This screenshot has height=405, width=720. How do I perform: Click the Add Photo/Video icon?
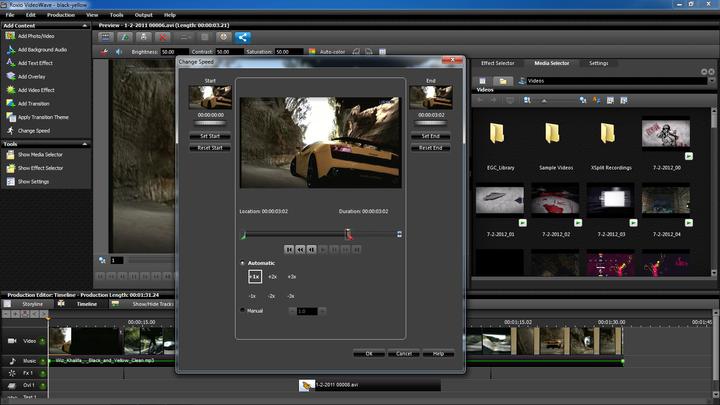click(10, 36)
